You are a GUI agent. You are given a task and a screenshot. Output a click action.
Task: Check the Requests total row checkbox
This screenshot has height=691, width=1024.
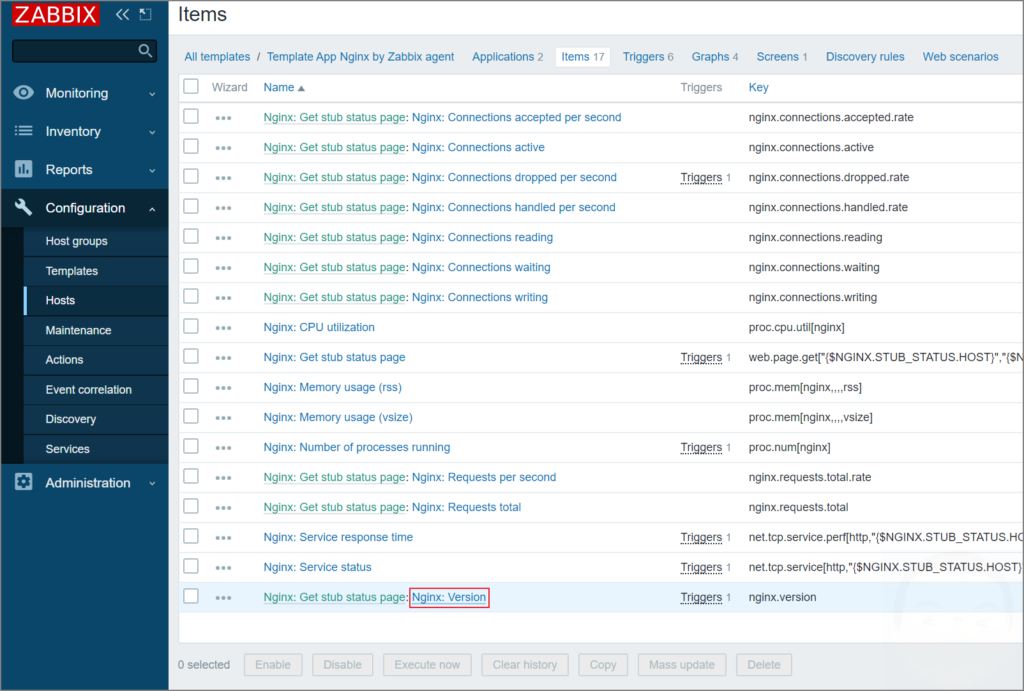191,506
